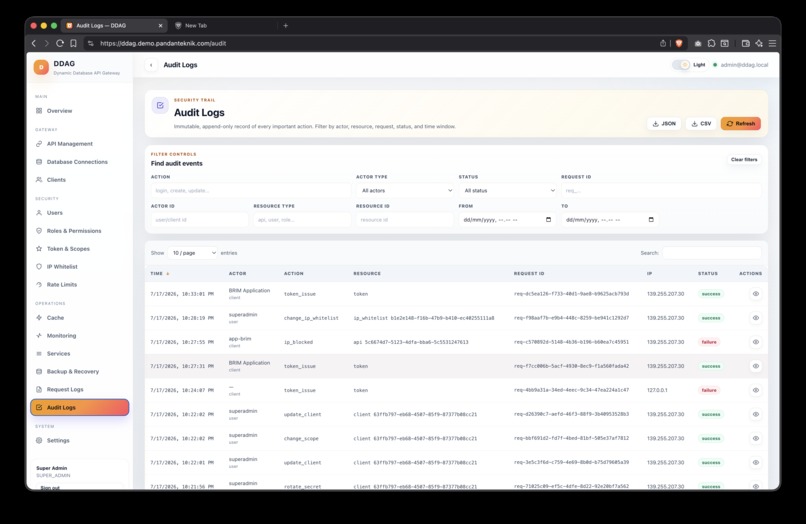806x524 pixels.
Task: Refresh the audit logs
Action: pyautogui.click(x=741, y=123)
